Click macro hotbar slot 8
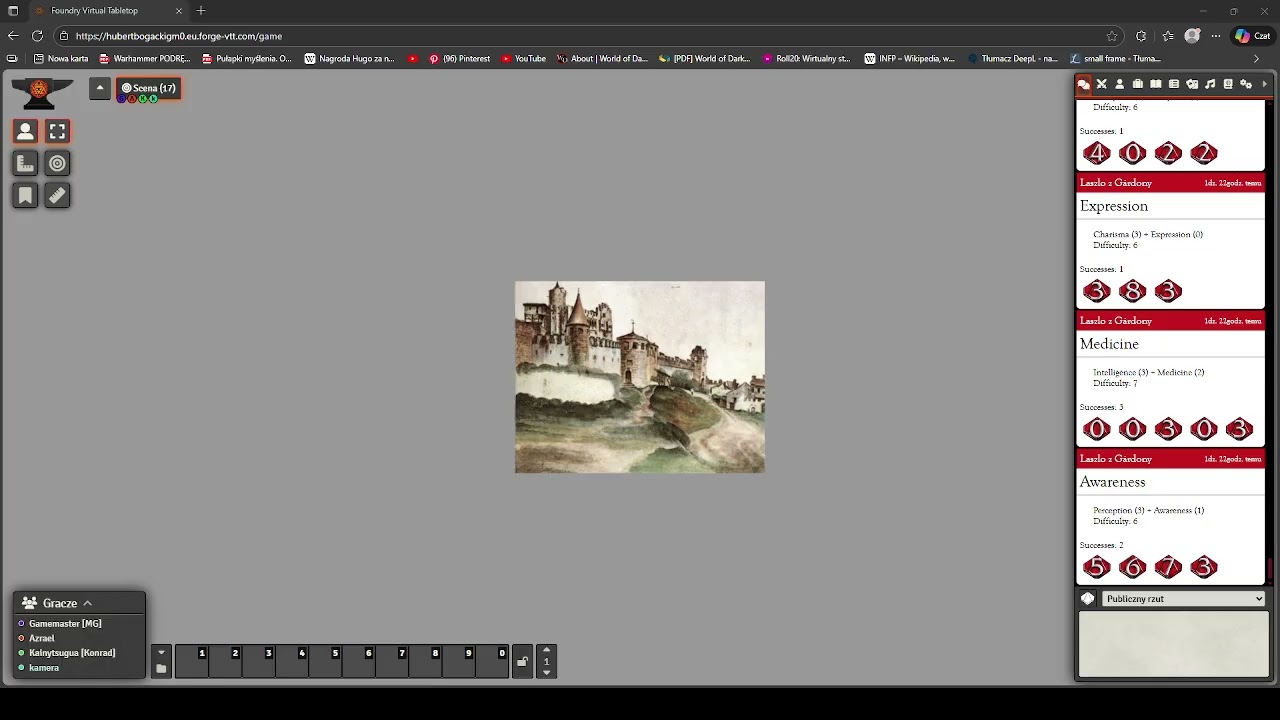The height and width of the screenshot is (720, 1280). 425,661
